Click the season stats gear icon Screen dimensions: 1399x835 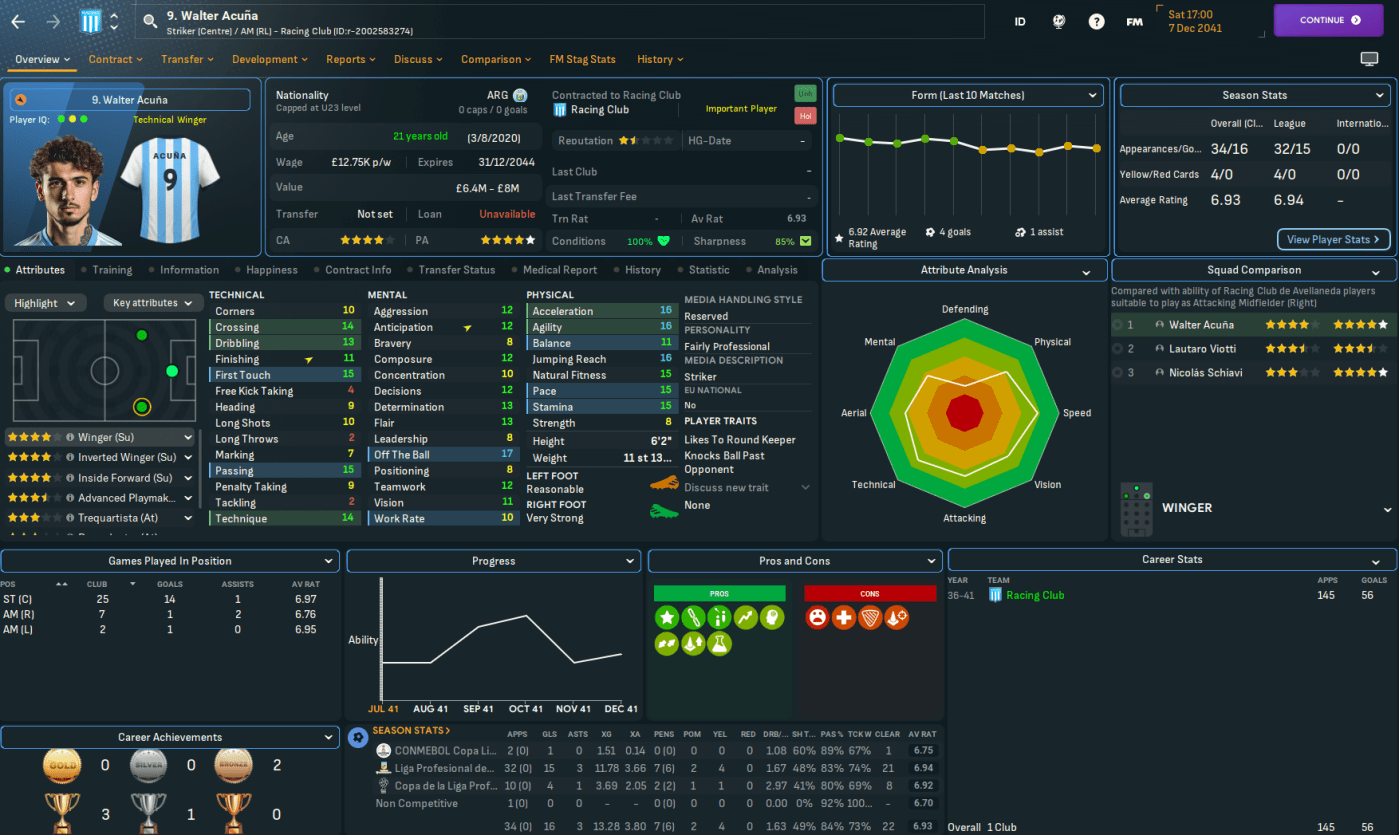click(x=357, y=738)
